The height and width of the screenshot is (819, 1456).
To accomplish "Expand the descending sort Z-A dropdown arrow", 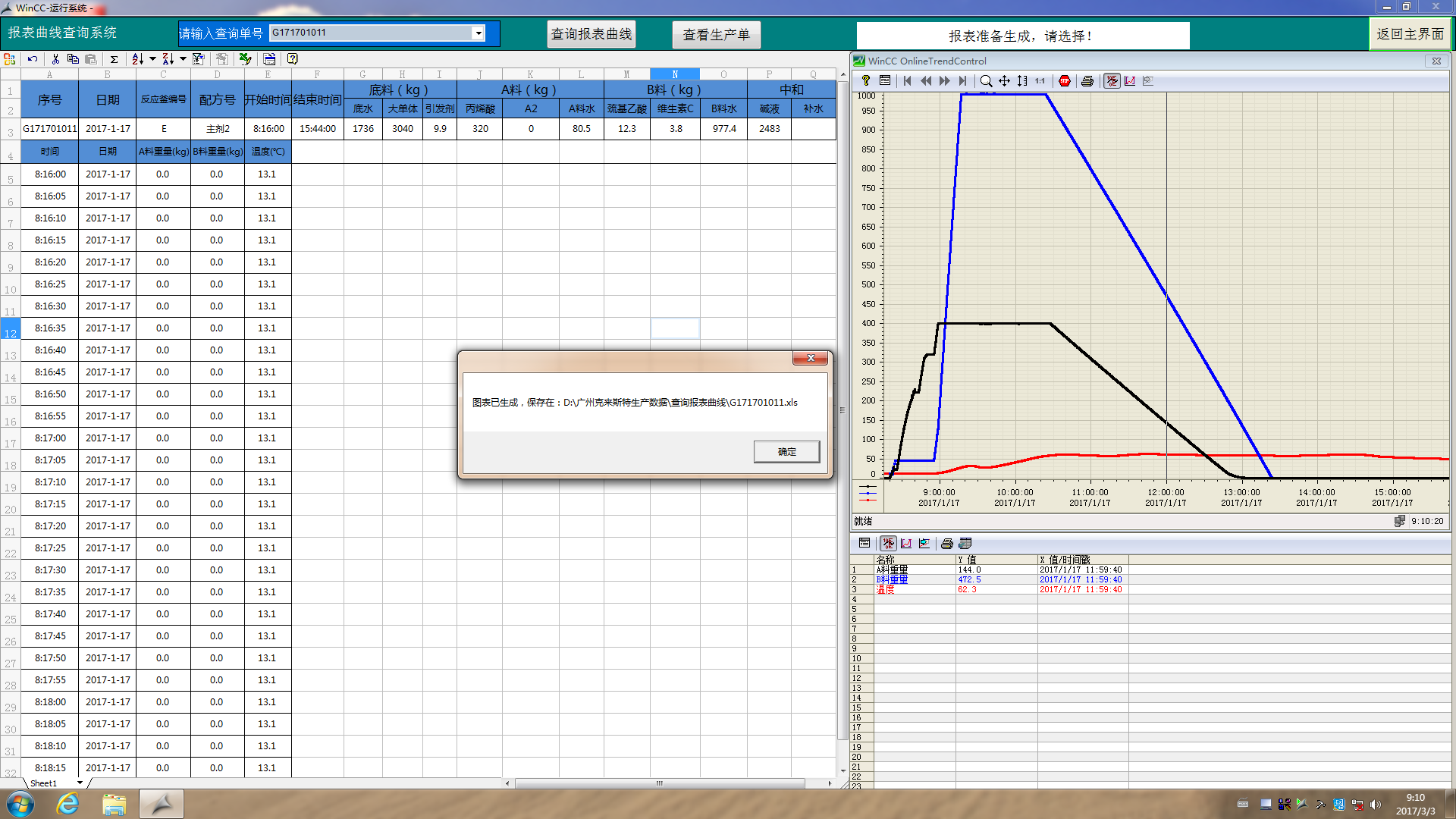I will pos(183,59).
